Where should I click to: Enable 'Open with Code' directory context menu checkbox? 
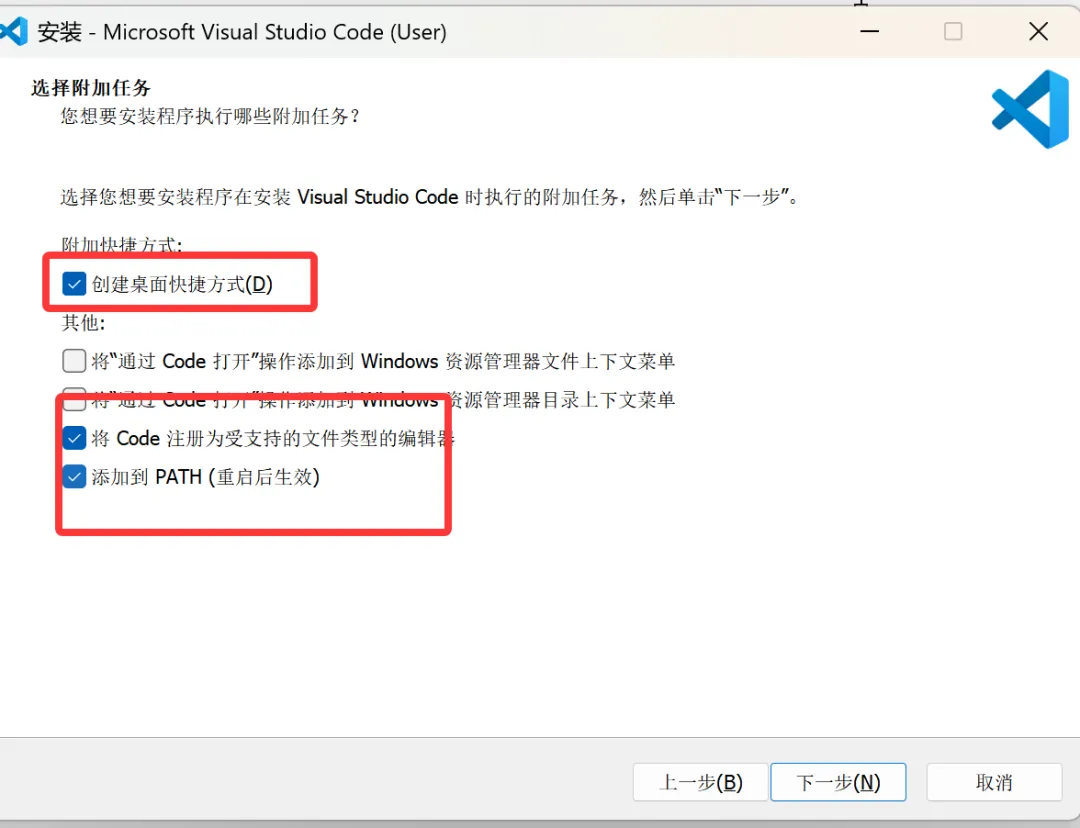pyautogui.click(x=74, y=399)
